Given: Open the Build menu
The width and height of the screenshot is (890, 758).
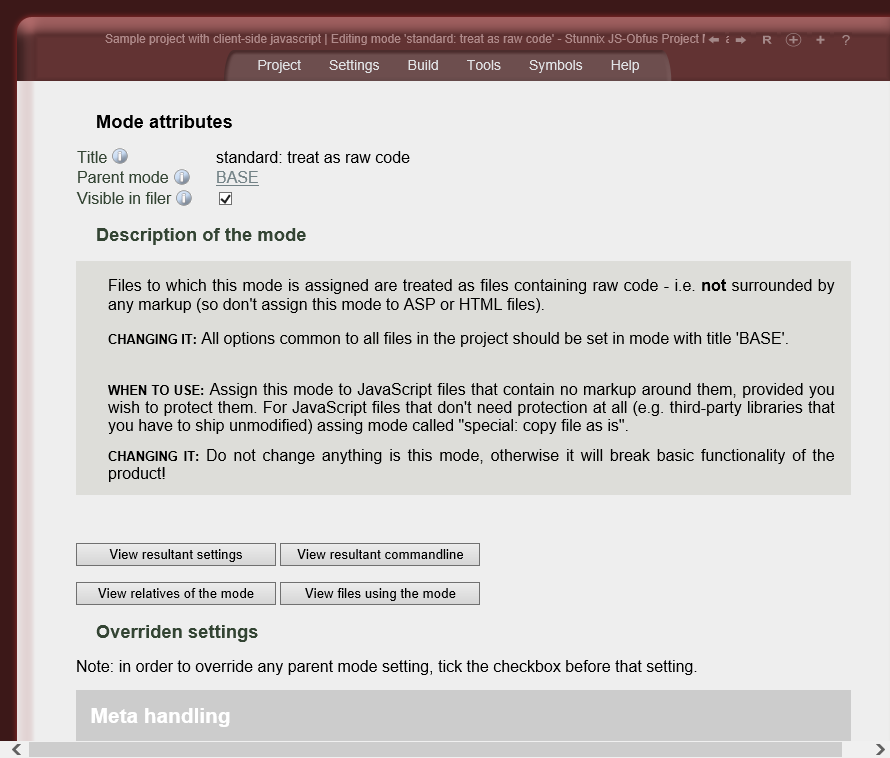Looking at the screenshot, I should [422, 65].
